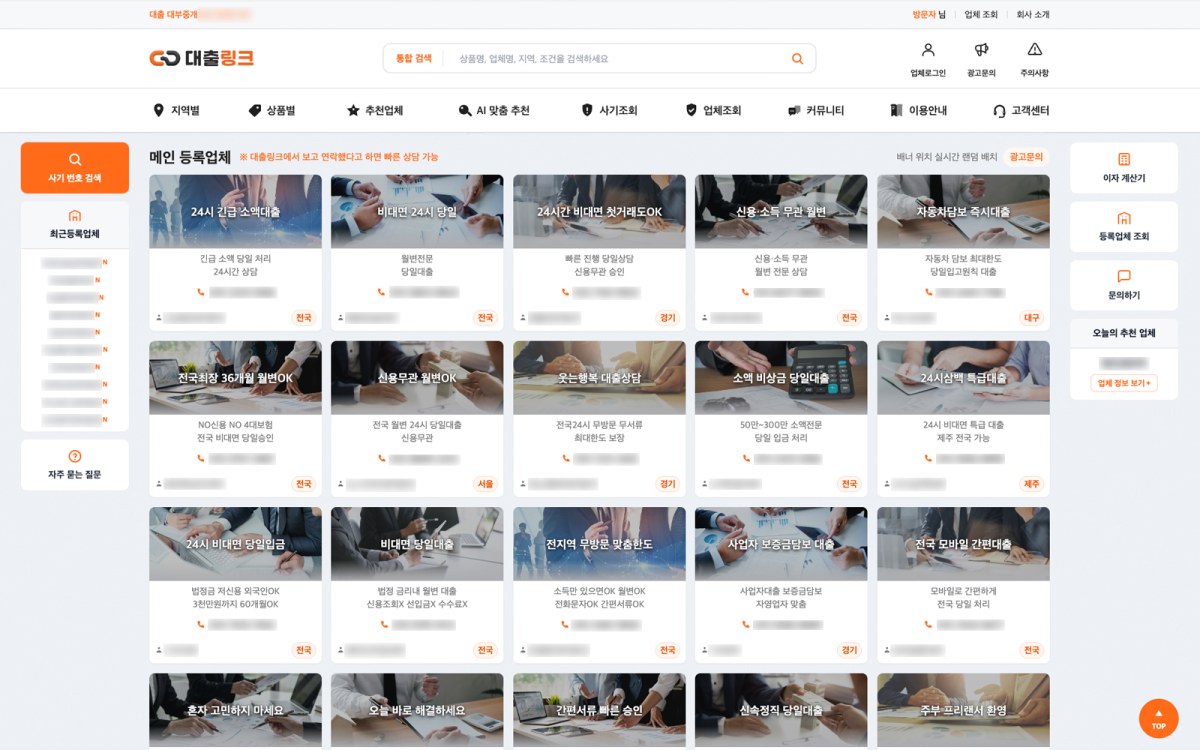Click the phone icon on 자동차담보 즉시대출 card
The width and height of the screenshot is (1200, 750).
pyautogui.click(x=929, y=292)
